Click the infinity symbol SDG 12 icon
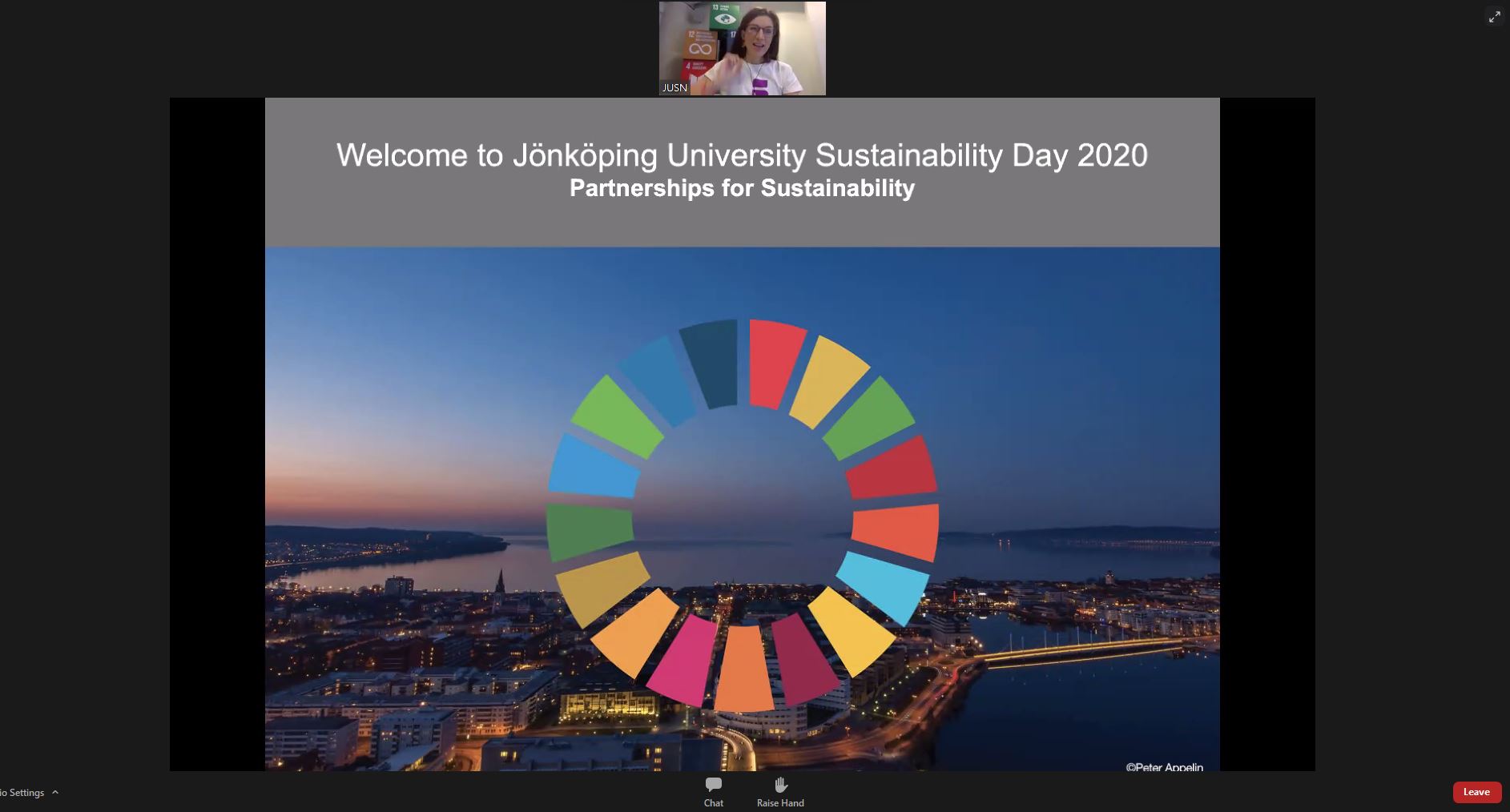This screenshot has width=1510, height=812. click(700, 48)
